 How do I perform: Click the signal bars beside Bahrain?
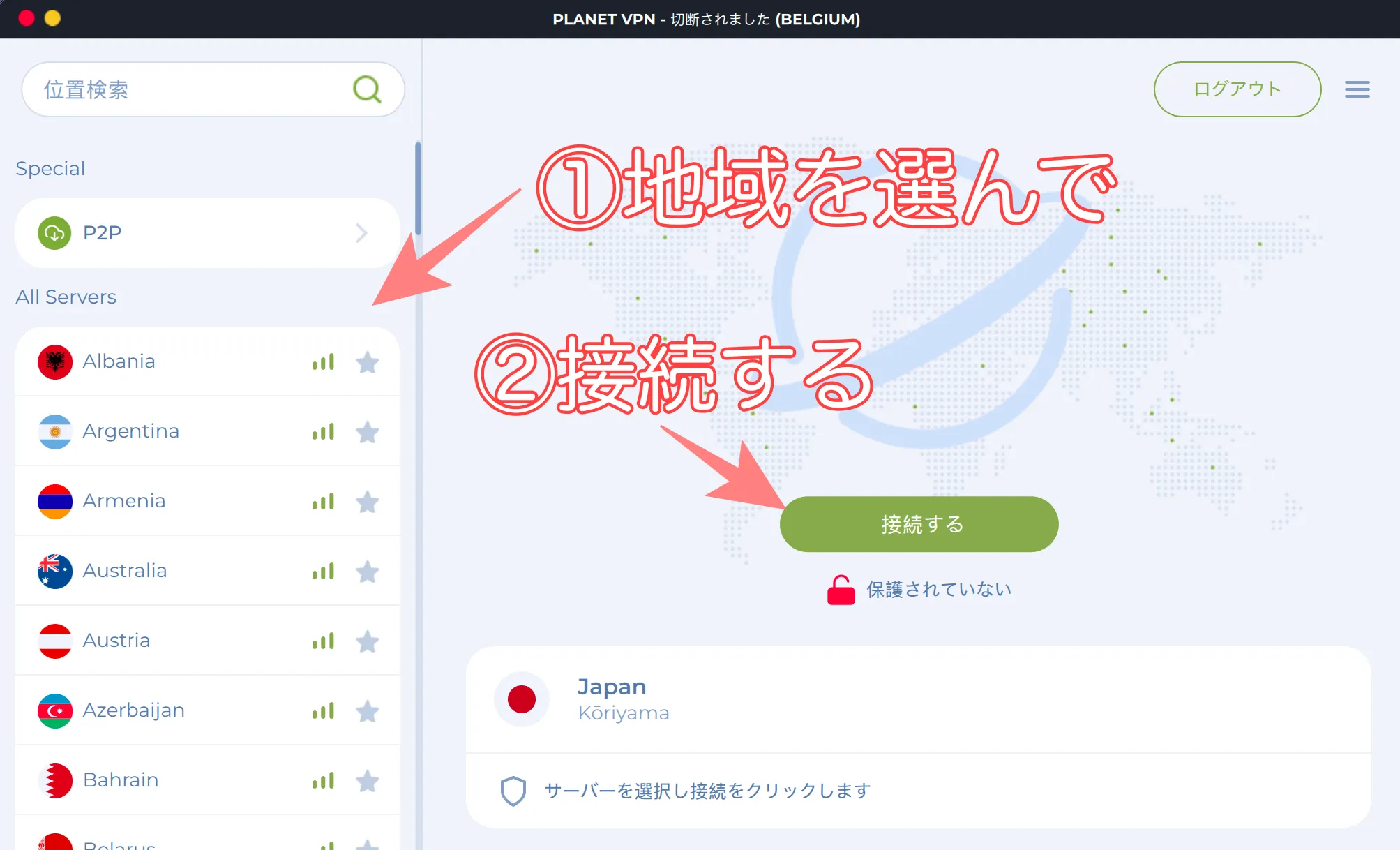(x=324, y=780)
